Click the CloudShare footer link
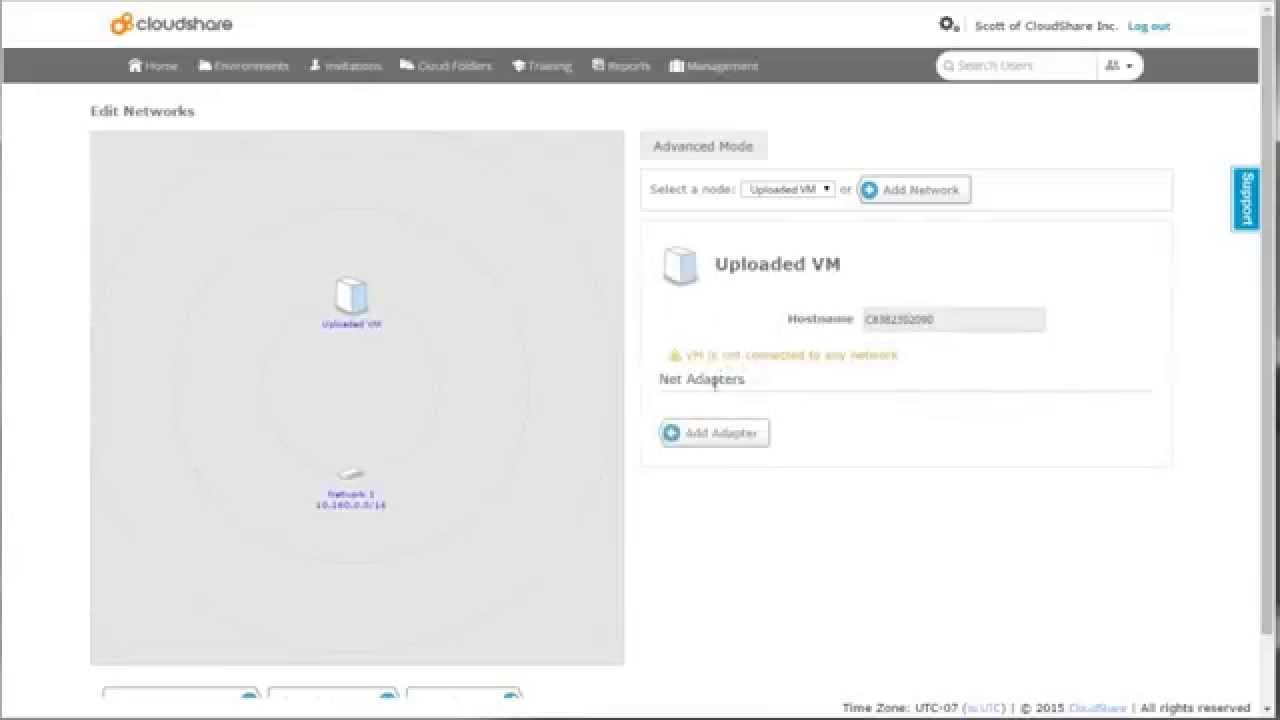This screenshot has width=1280, height=720. (x=1097, y=708)
